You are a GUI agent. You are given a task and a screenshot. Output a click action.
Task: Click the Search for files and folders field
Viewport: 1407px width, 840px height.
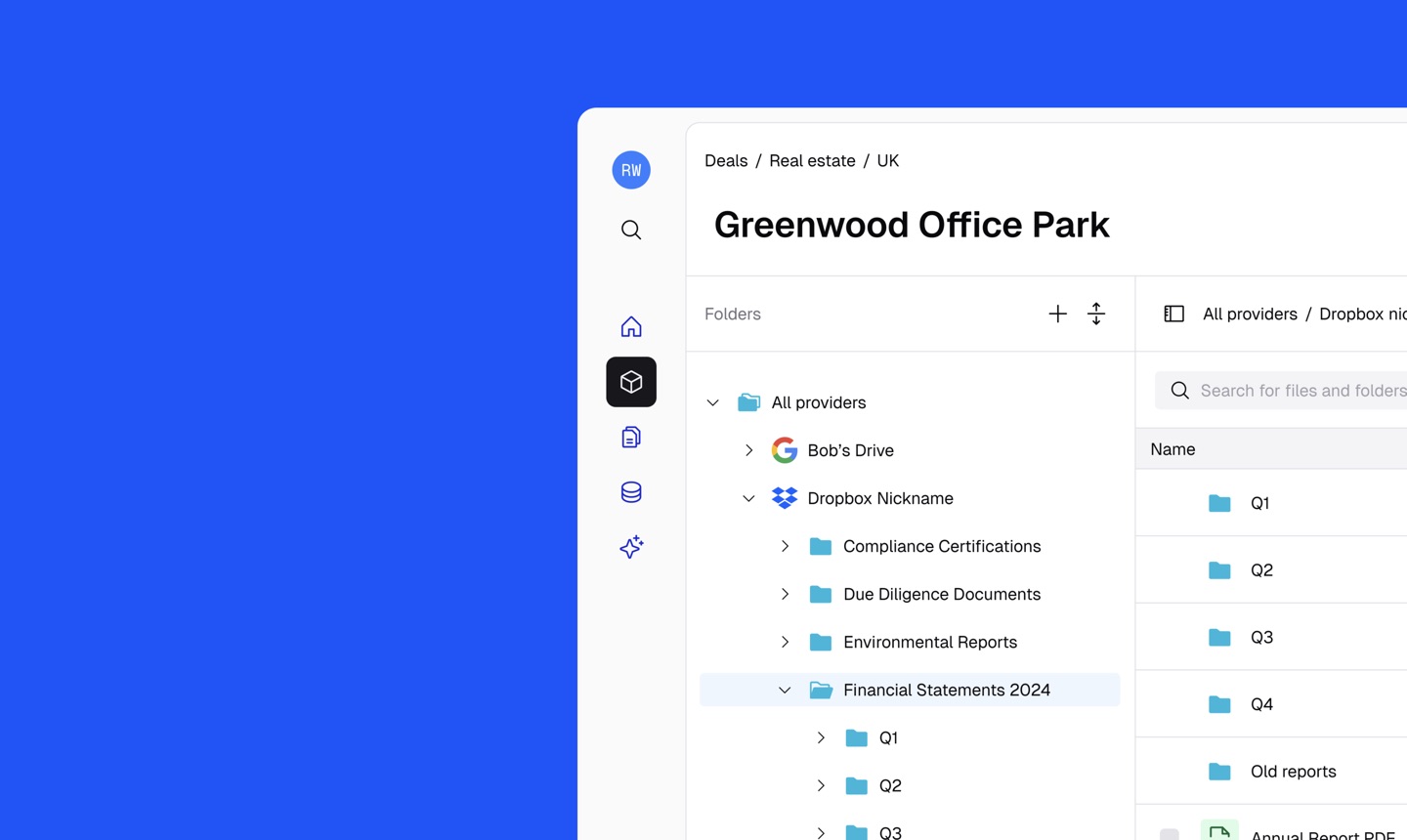click(1281, 391)
